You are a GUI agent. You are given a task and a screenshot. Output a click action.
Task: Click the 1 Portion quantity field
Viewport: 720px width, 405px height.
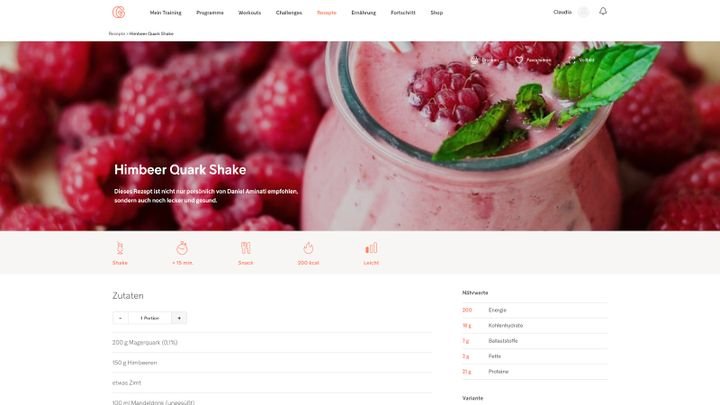tap(150, 318)
